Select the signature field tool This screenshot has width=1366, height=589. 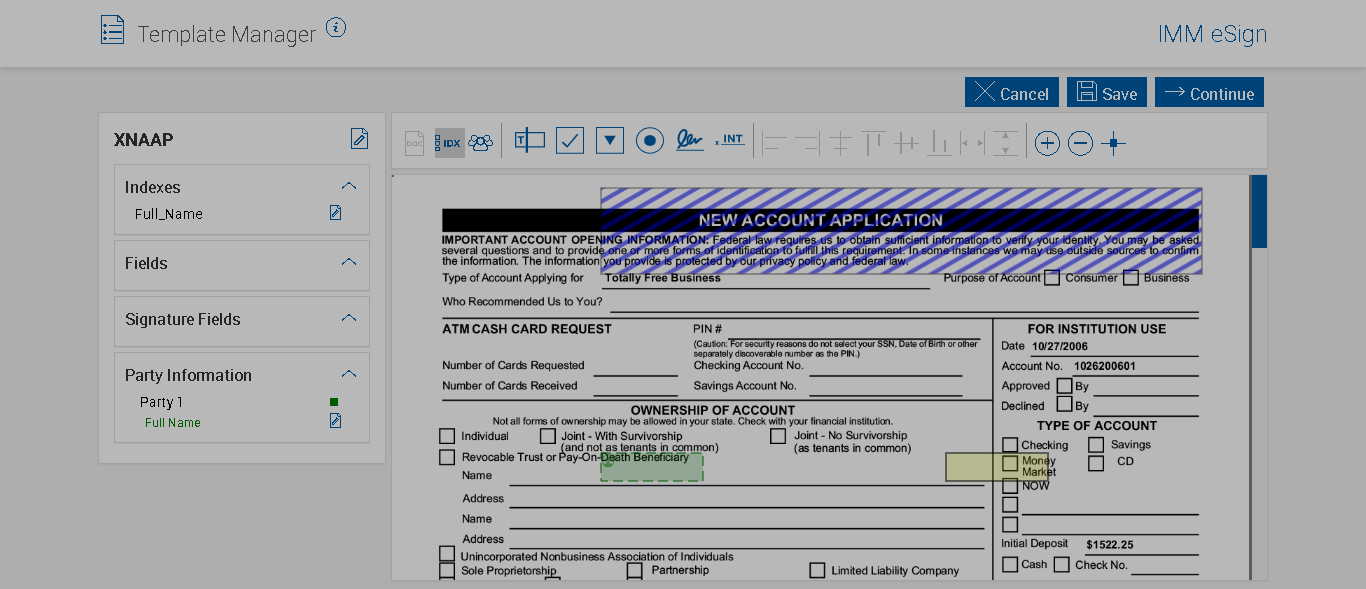point(689,140)
